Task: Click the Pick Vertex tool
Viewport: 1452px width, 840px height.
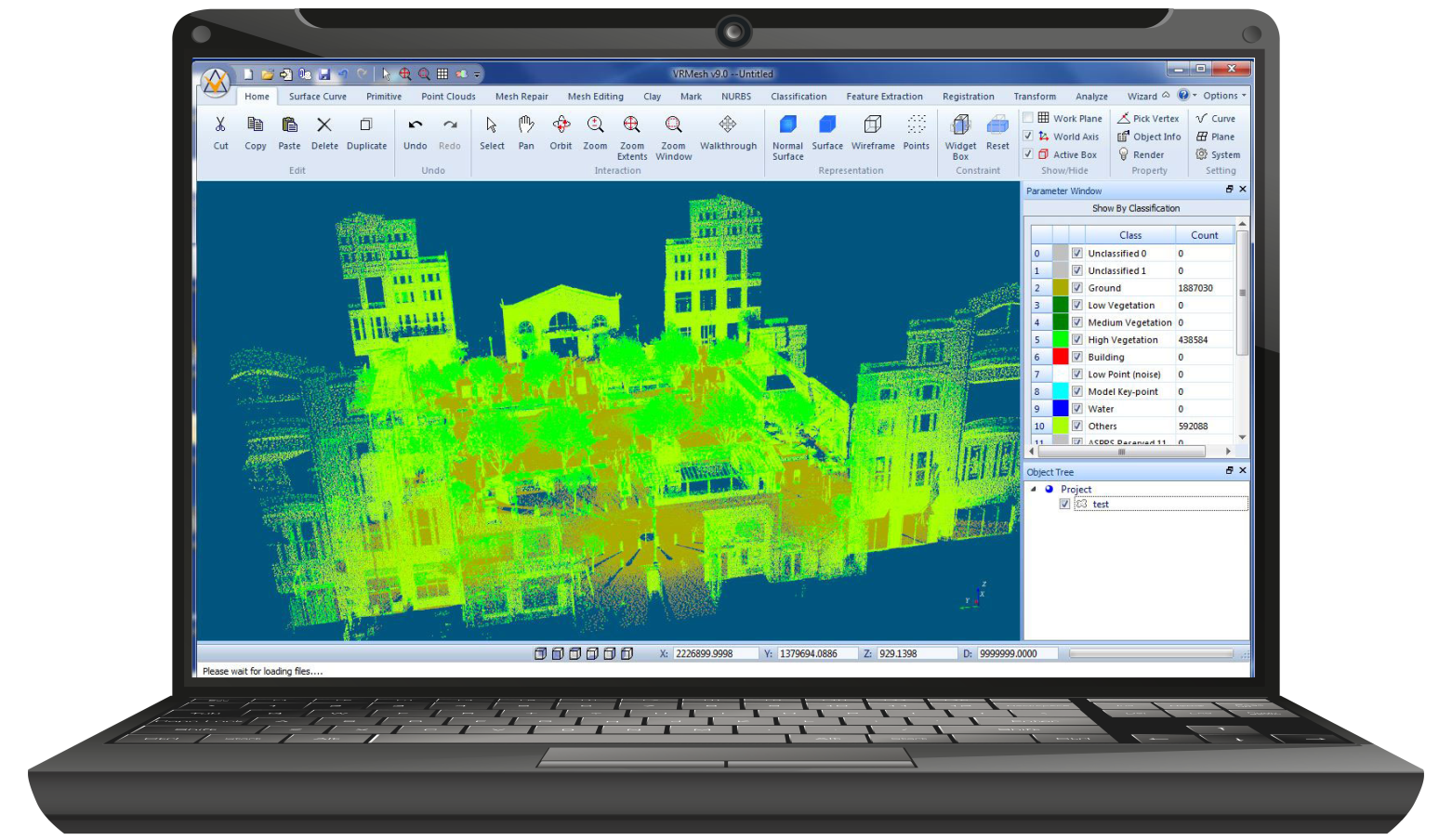Action: coord(1149,119)
